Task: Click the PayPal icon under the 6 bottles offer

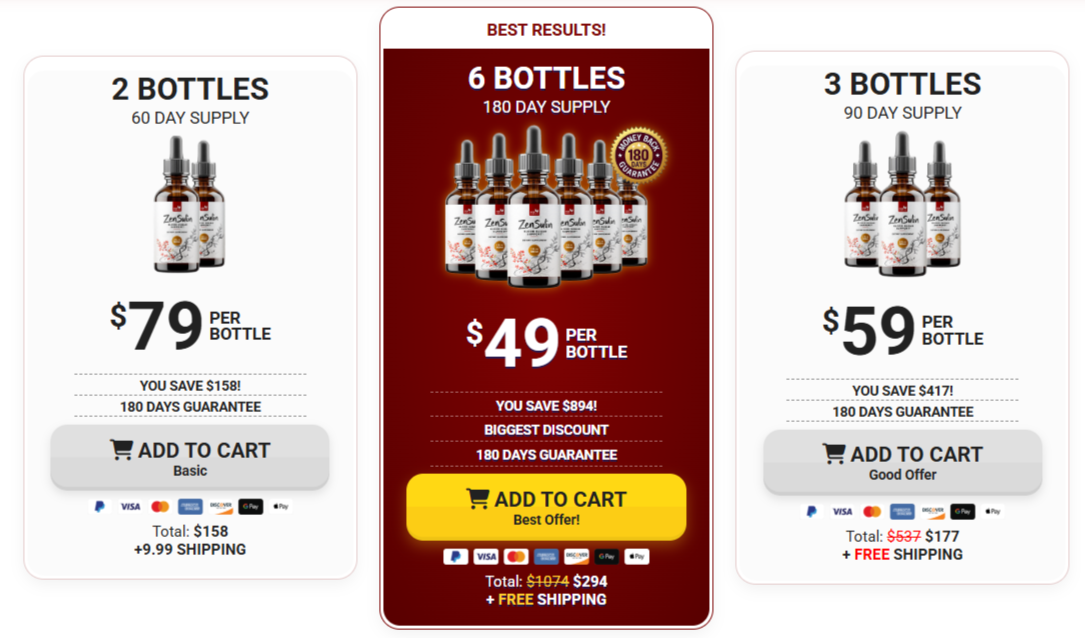Action: (x=455, y=556)
